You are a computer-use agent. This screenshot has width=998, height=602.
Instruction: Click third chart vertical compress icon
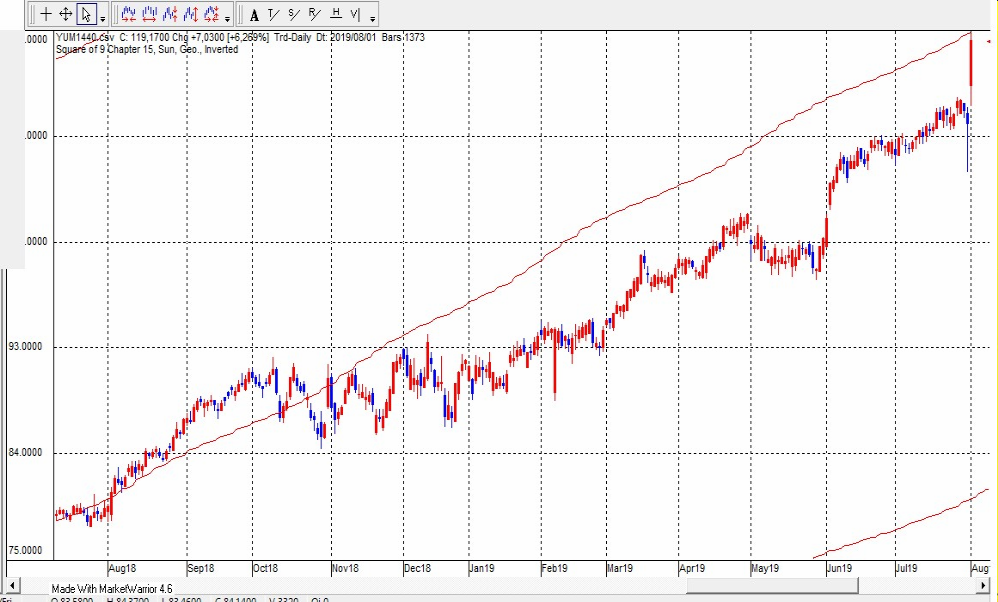click(x=170, y=14)
